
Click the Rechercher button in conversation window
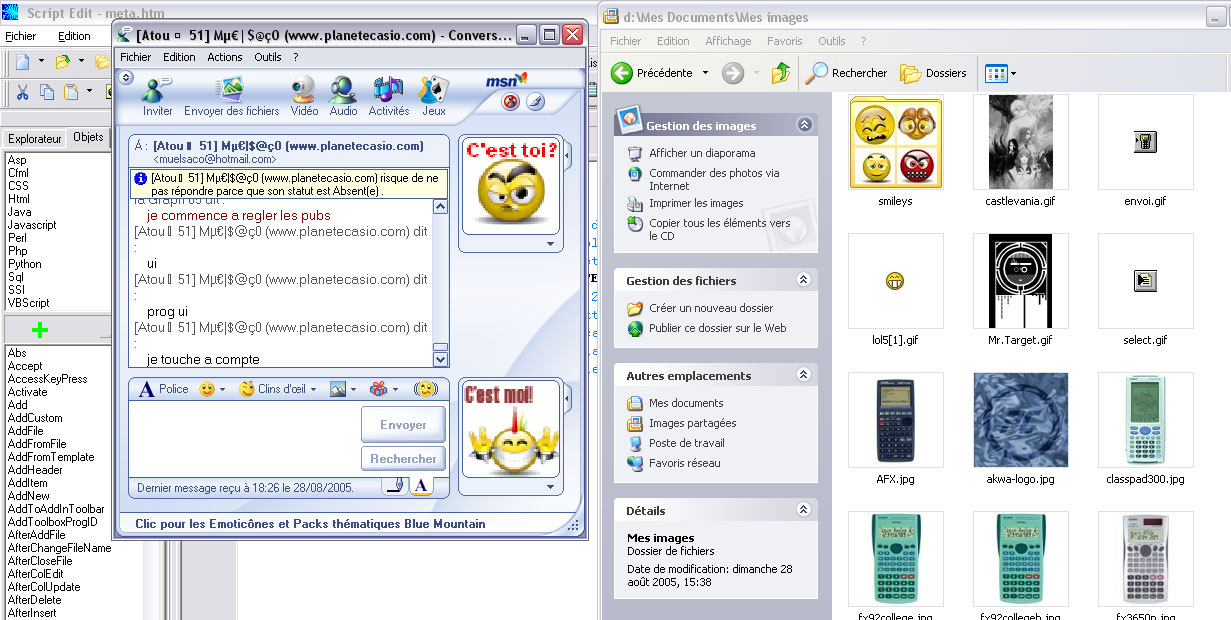(403, 459)
